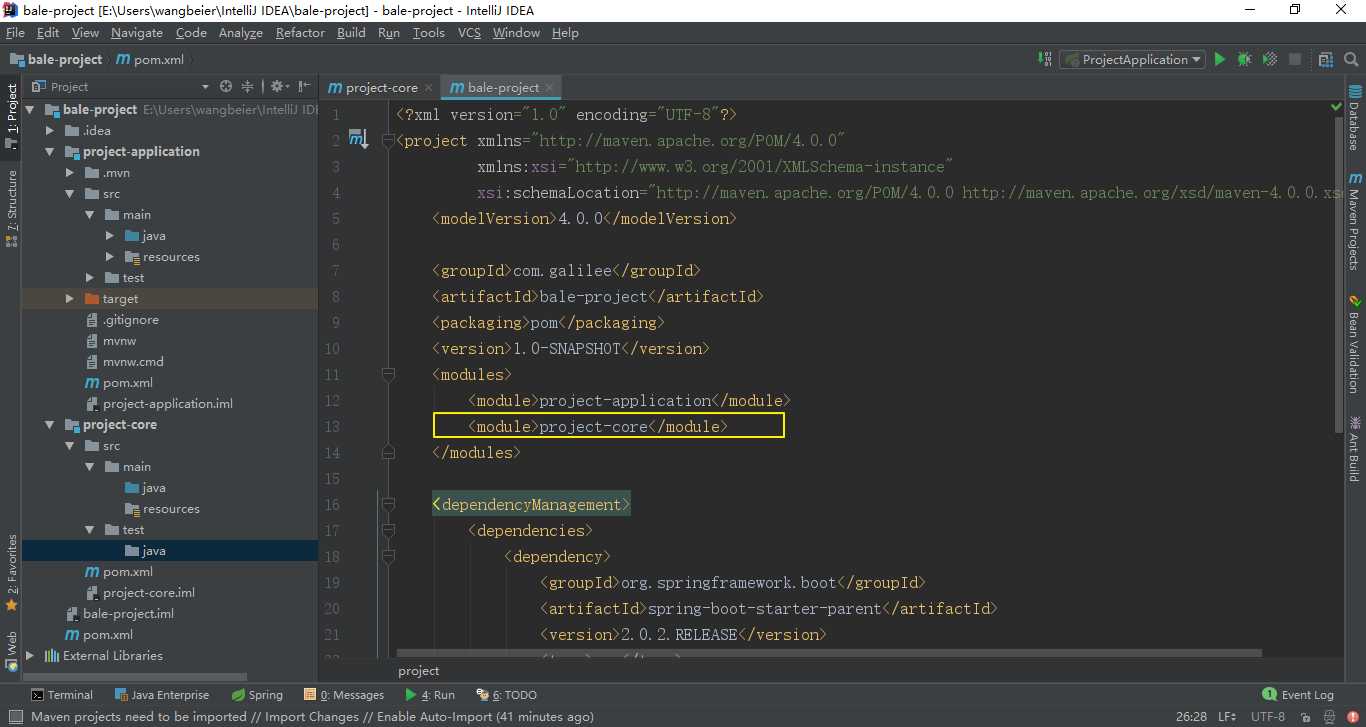Open the Java Enterprise tool window
1366x727 pixels.
tap(162, 695)
